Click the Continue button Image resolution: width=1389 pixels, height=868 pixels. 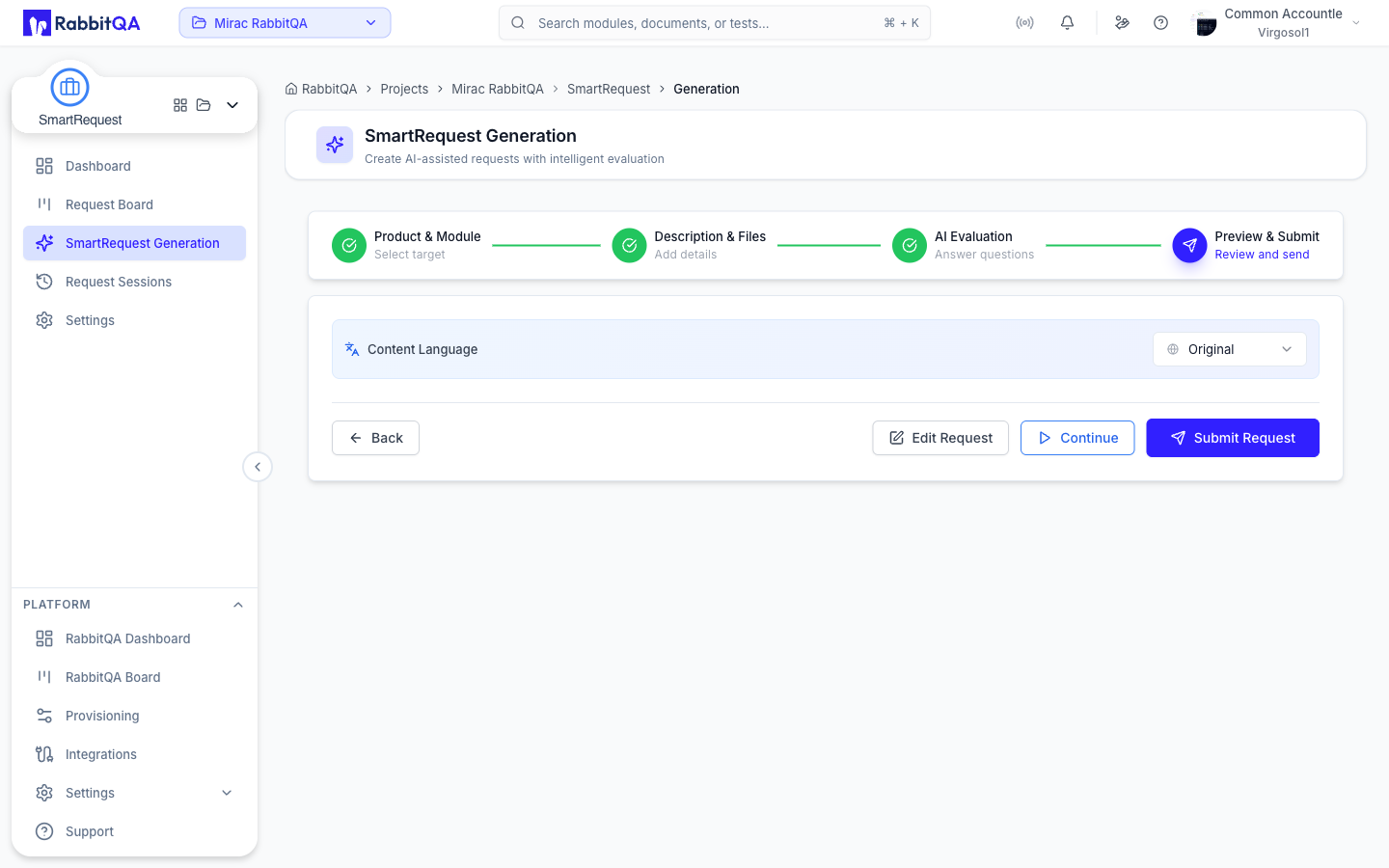(x=1077, y=438)
